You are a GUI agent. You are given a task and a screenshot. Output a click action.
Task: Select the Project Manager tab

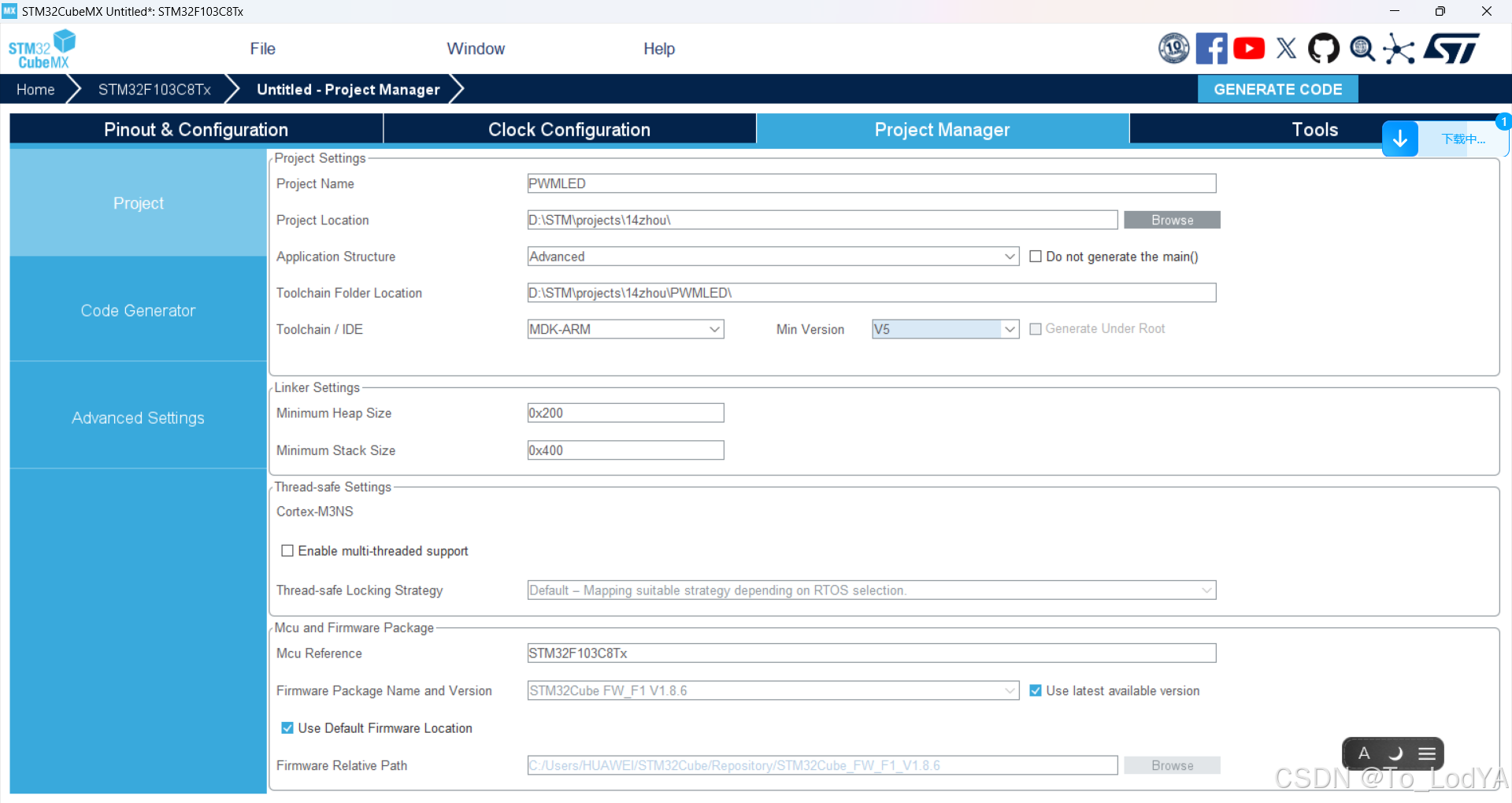(943, 130)
